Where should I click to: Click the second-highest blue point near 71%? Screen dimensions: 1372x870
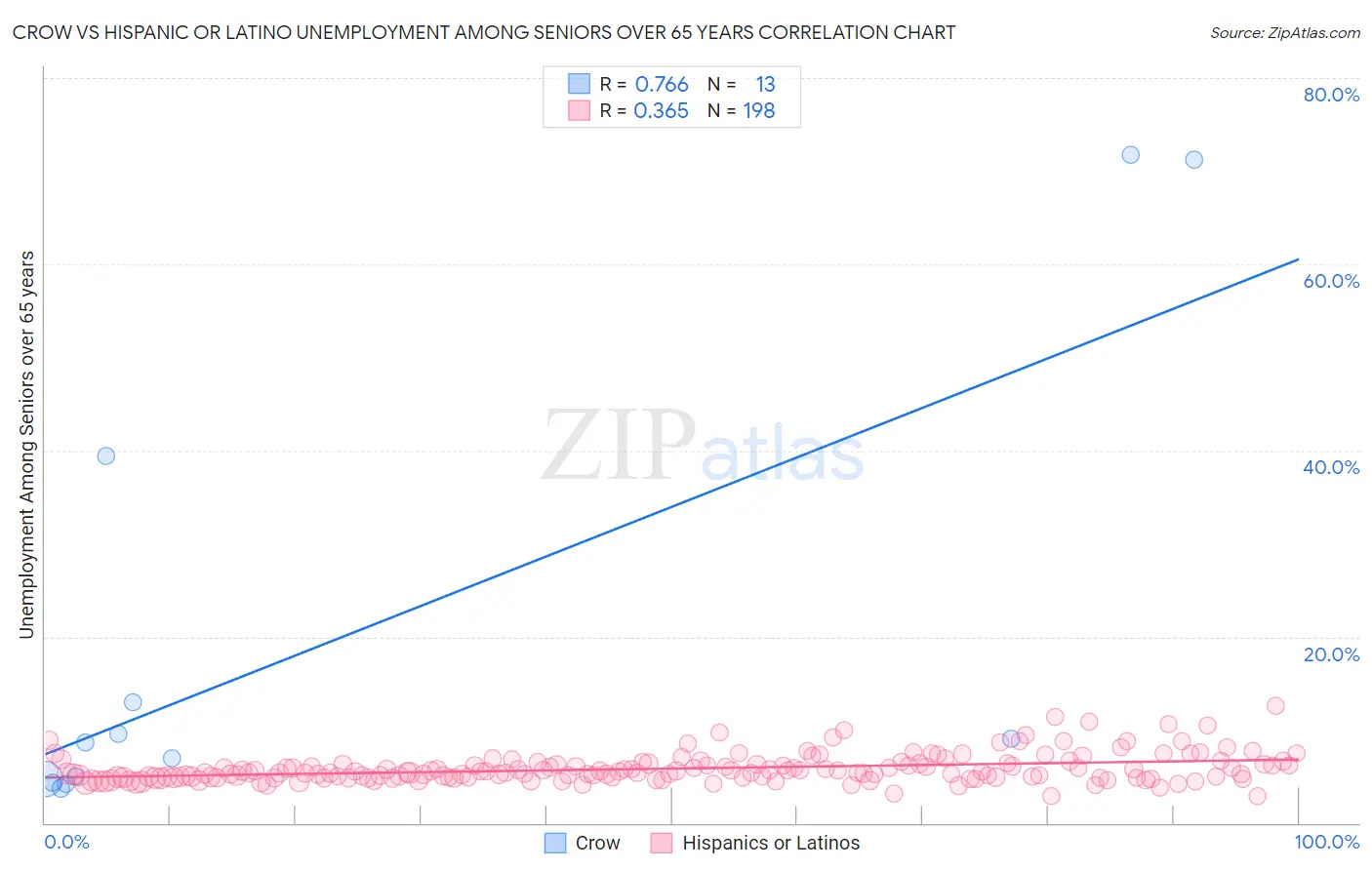(1193, 159)
